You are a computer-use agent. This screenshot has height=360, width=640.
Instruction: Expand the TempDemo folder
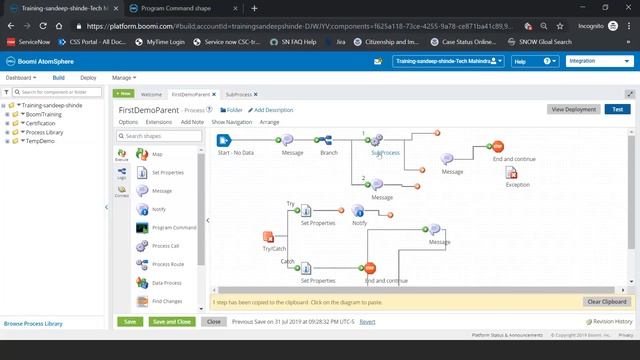point(7,141)
